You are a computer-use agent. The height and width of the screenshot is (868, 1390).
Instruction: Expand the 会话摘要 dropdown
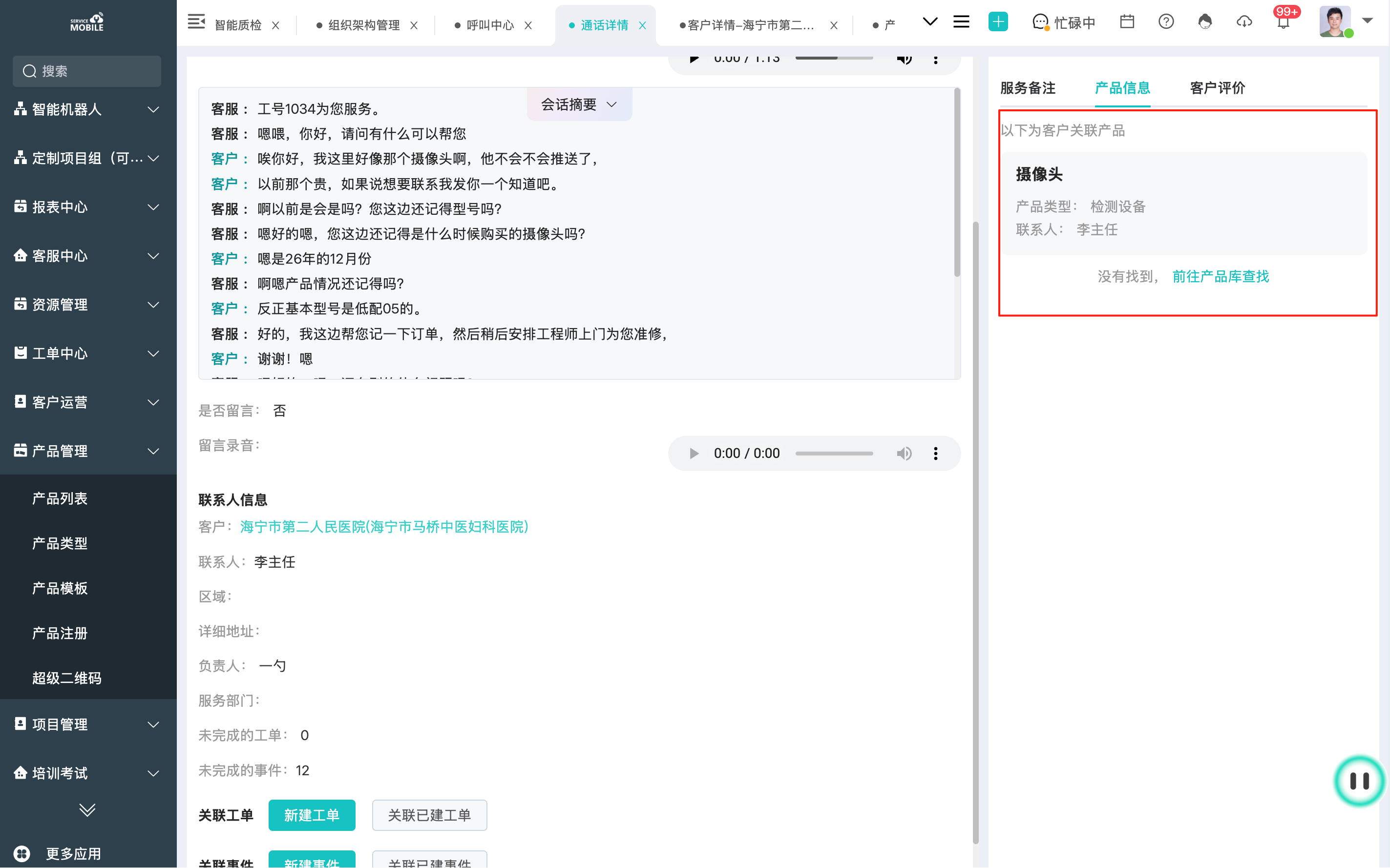pyautogui.click(x=579, y=104)
